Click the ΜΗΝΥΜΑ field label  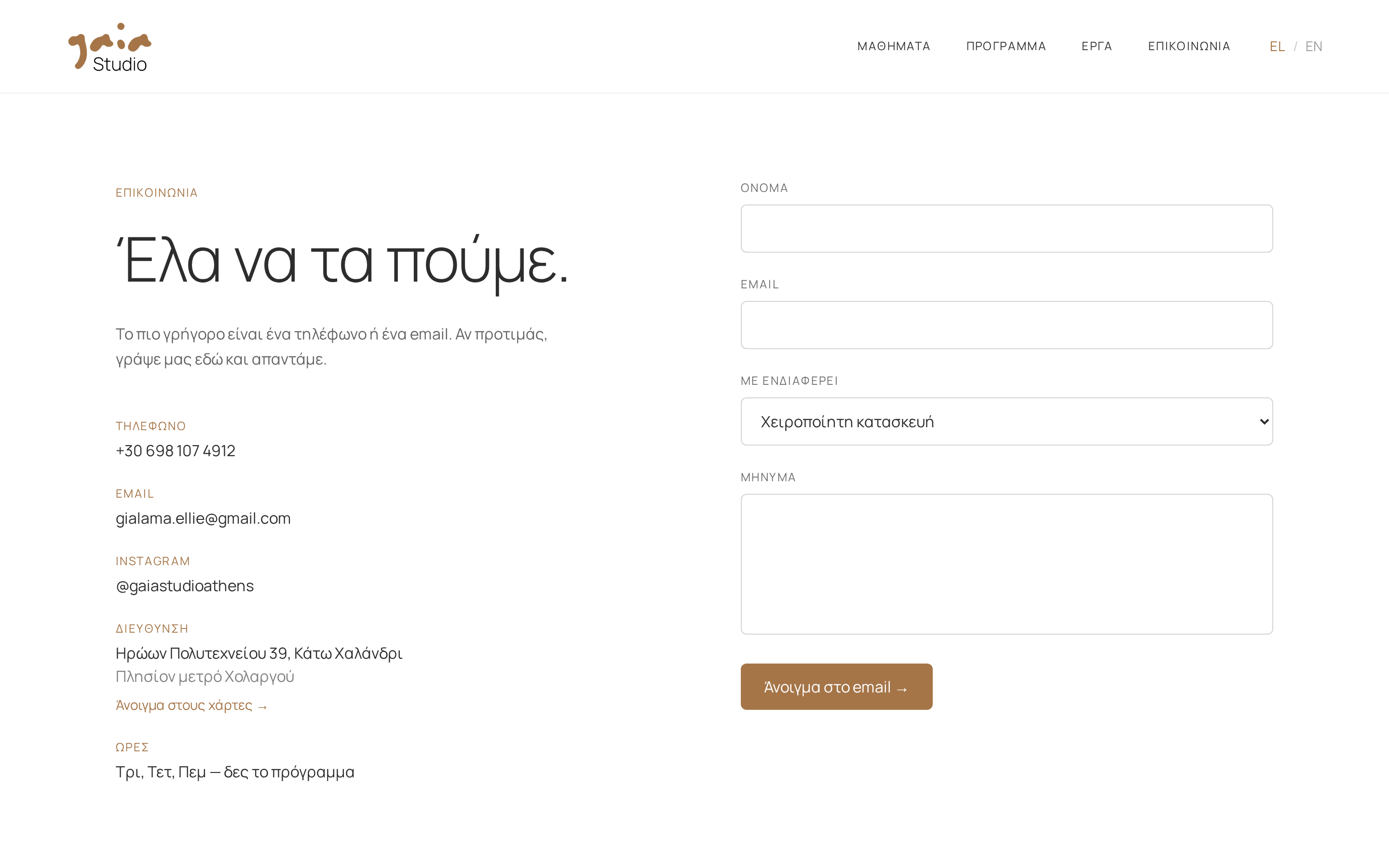(768, 477)
